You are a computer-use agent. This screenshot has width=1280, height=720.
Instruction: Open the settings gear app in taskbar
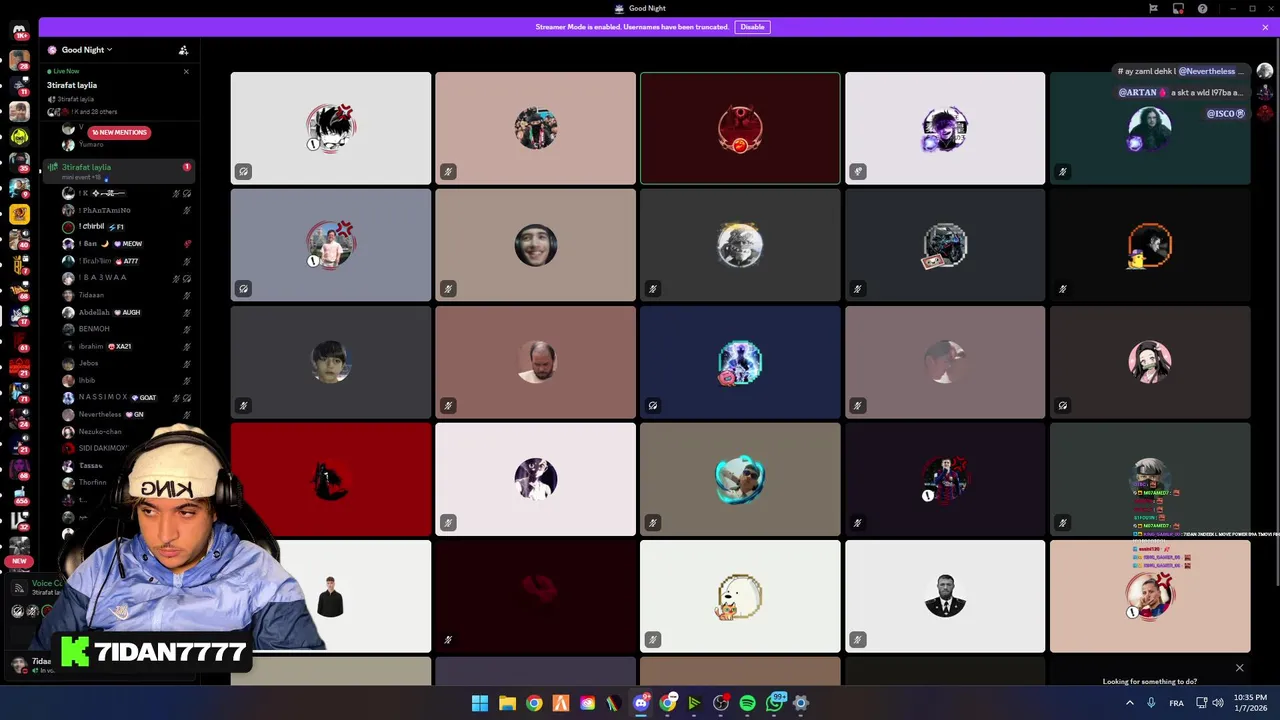801,703
